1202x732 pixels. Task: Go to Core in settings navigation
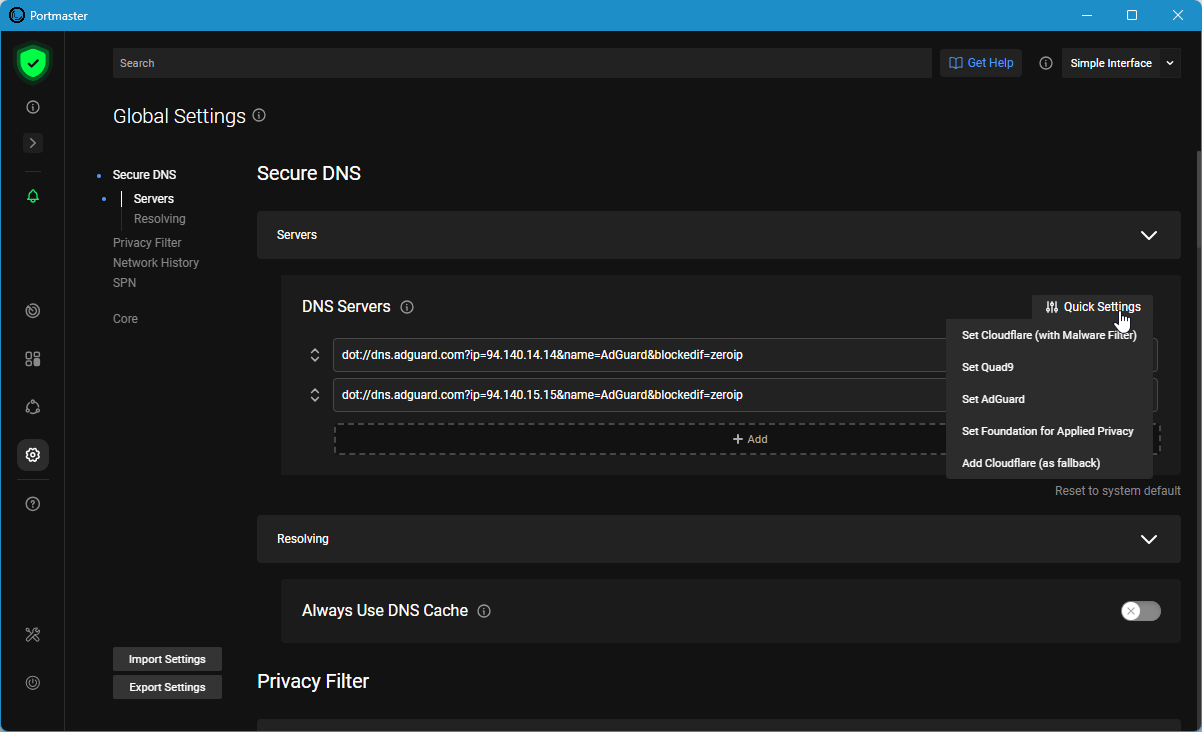(x=125, y=319)
